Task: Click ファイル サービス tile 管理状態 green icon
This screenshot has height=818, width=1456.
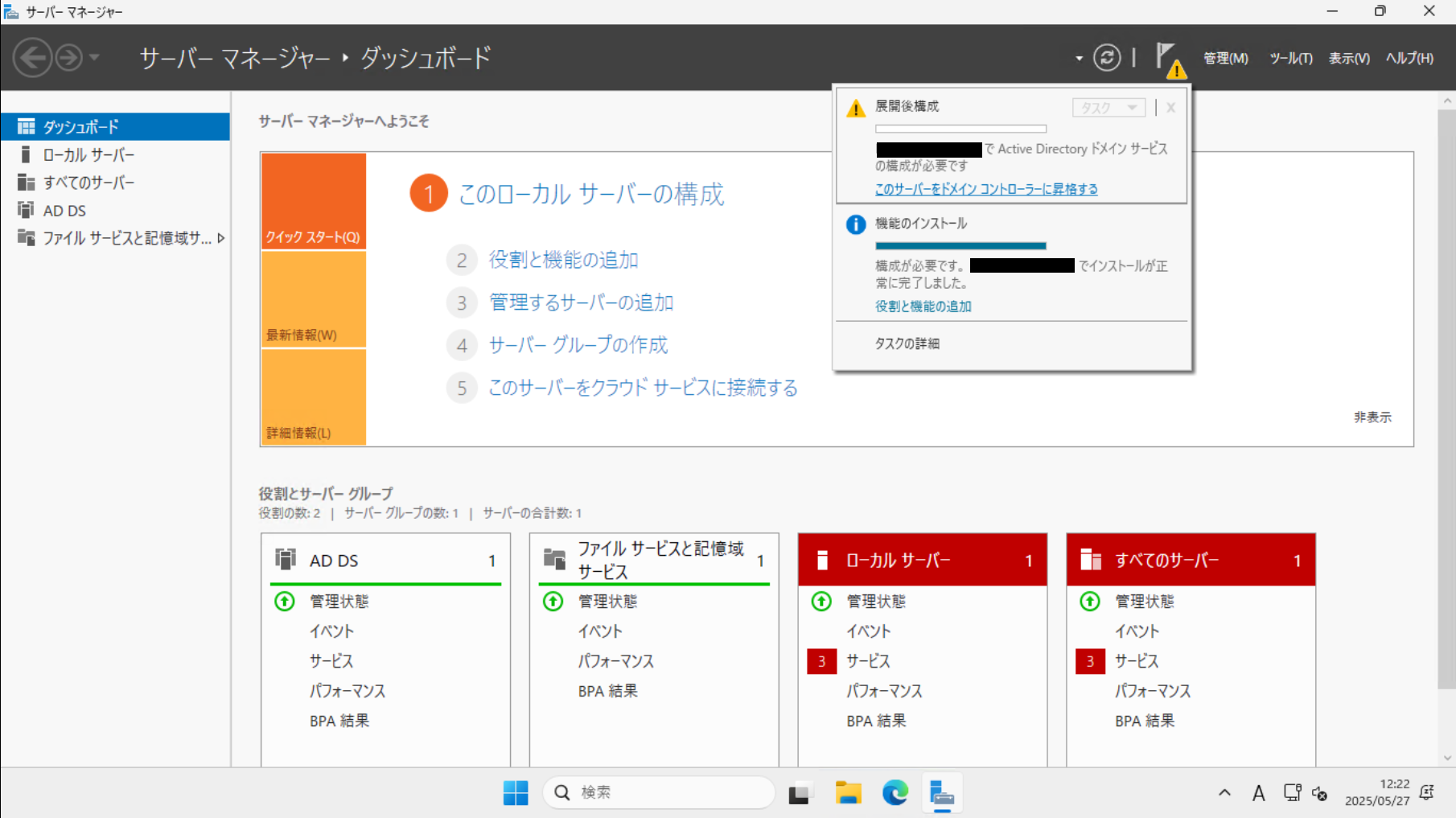Action: tap(553, 601)
